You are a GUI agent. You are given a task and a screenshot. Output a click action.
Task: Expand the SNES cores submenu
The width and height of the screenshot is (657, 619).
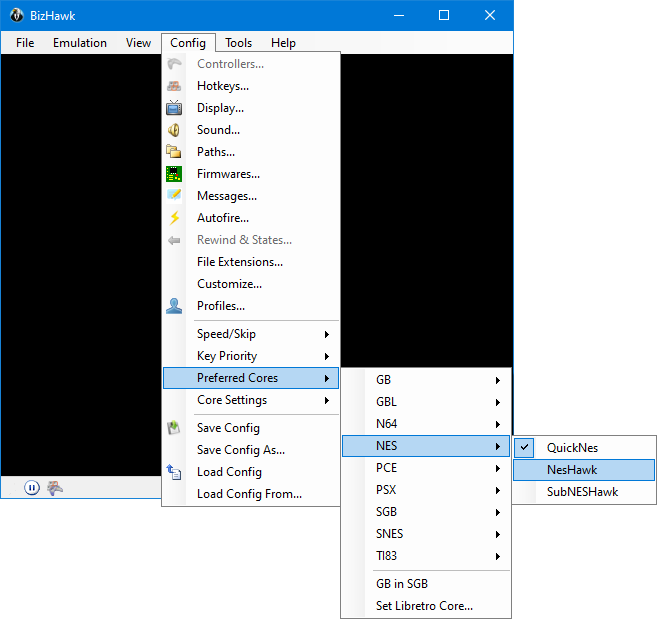tap(426, 534)
